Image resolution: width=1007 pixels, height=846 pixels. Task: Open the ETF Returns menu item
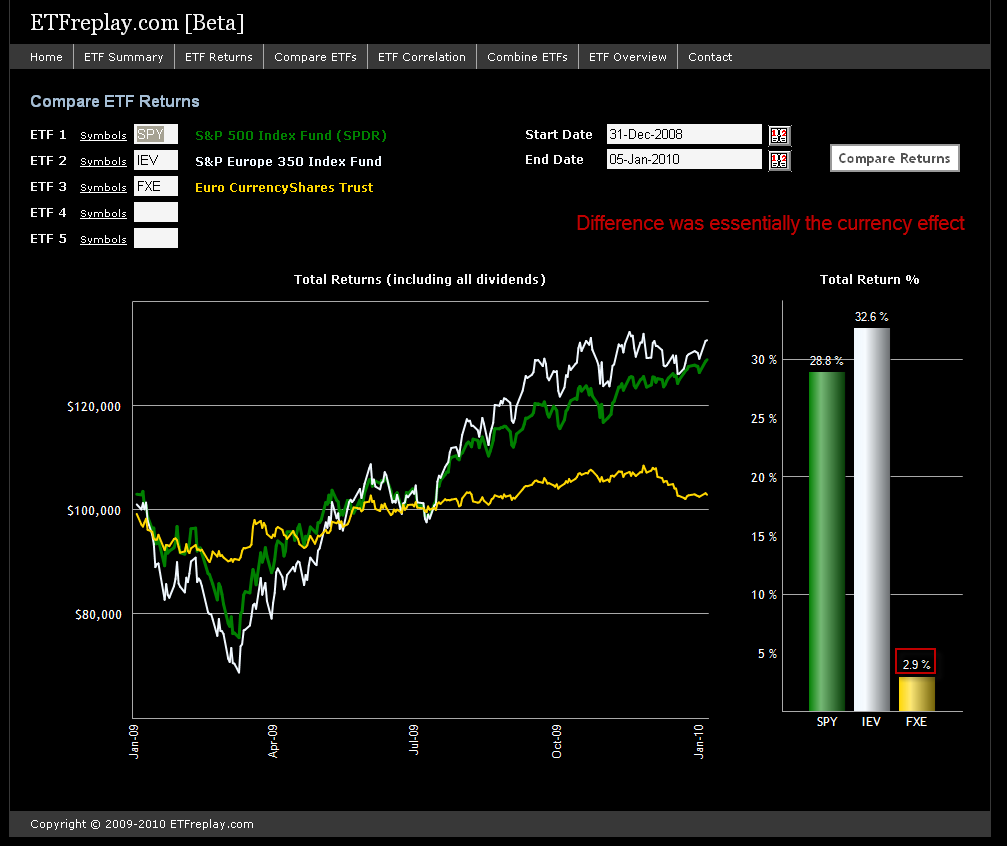point(218,57)
